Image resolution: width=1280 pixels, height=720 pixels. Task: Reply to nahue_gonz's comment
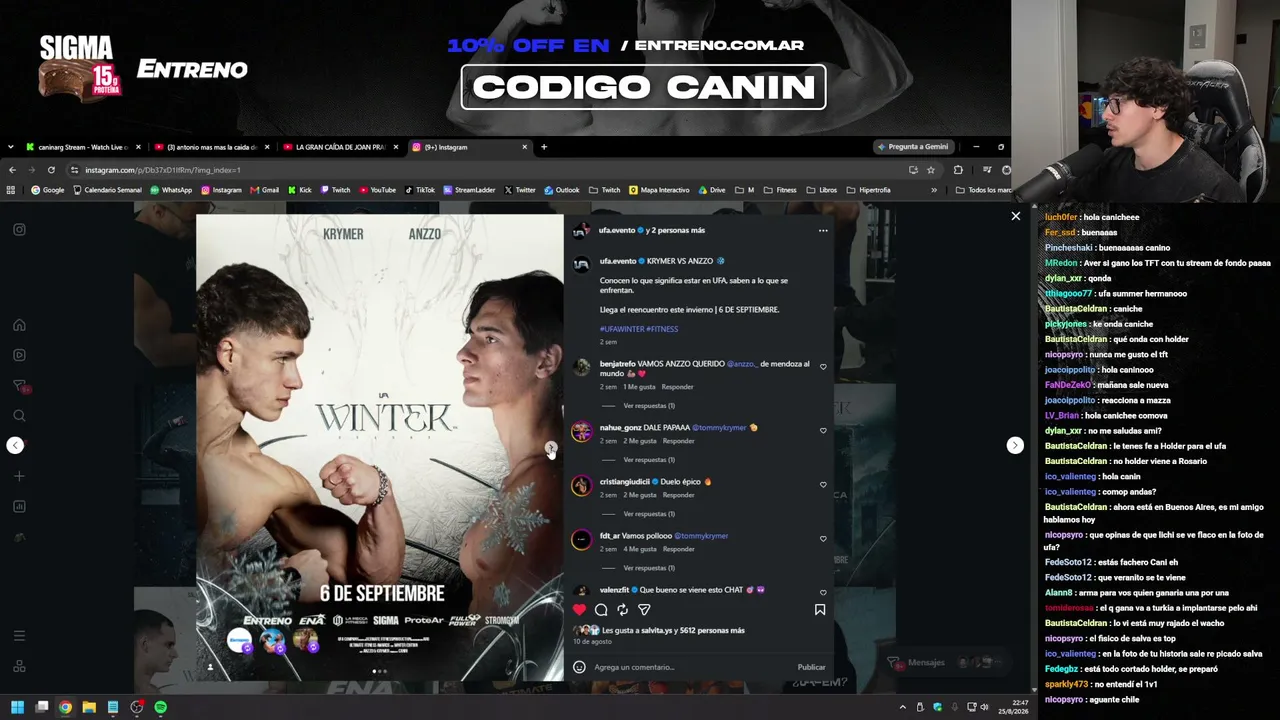[x=678, y=441]
